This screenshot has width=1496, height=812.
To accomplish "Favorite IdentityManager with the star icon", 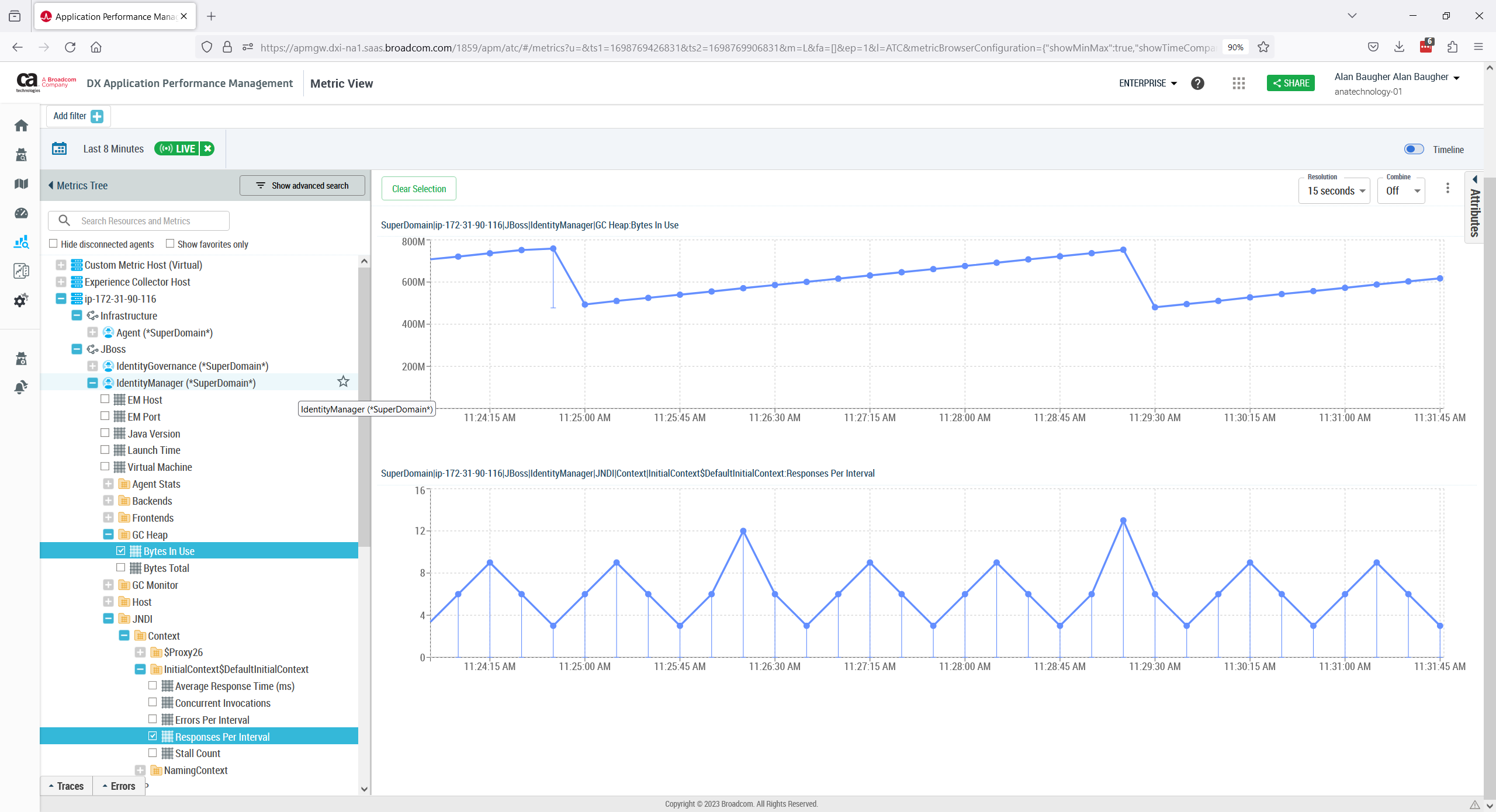I will (343, 382).
